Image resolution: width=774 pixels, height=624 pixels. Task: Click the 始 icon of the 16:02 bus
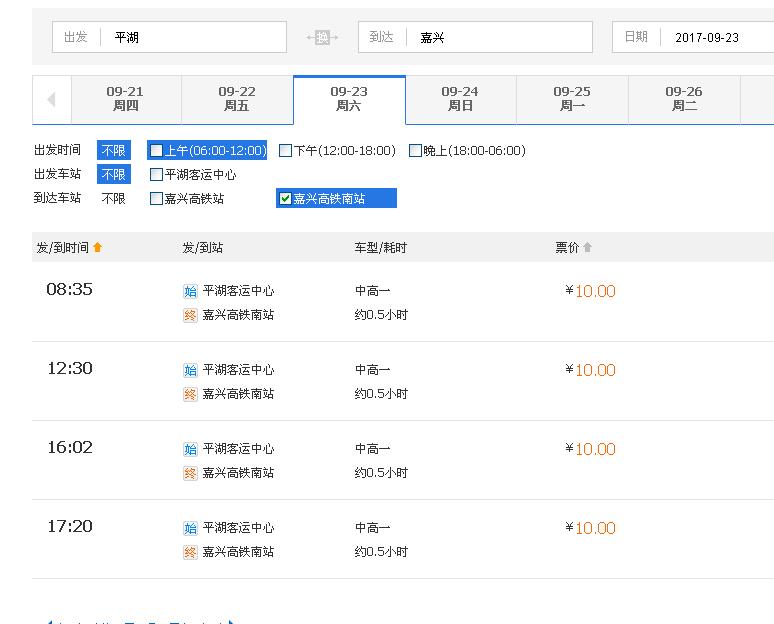[190, 449]
